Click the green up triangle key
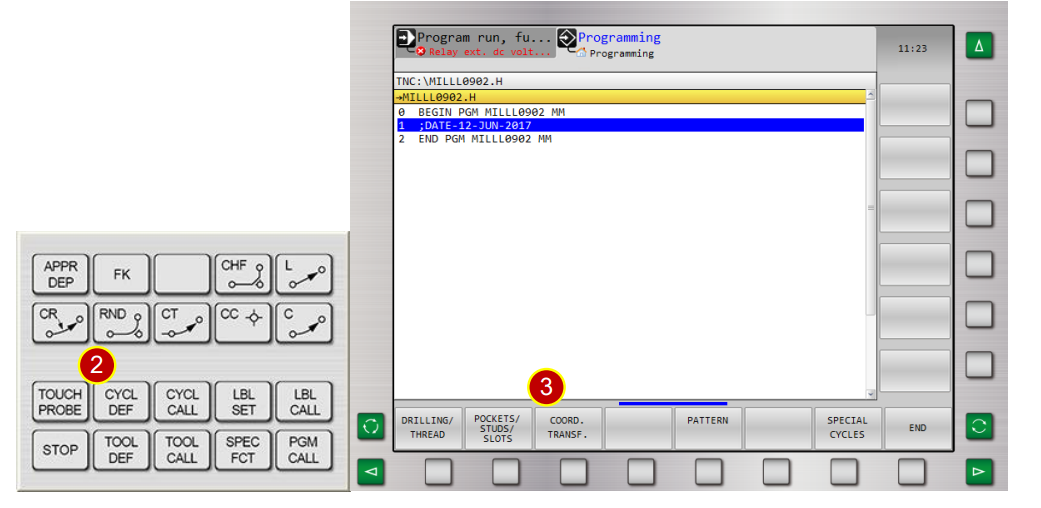1041x508 pixels. tap(979, 48)
